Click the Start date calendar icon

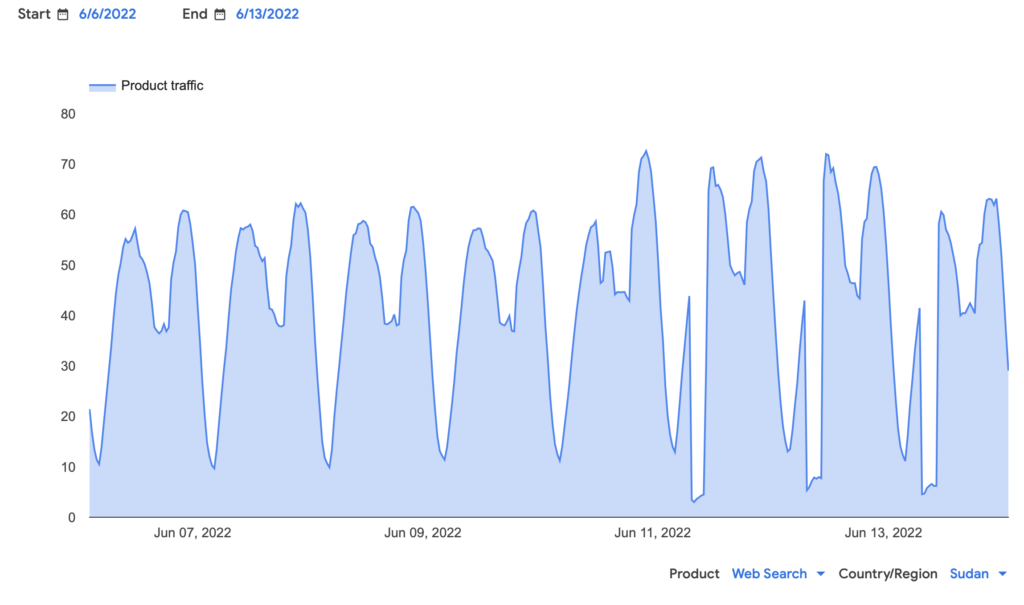click(x=63, y=14)
